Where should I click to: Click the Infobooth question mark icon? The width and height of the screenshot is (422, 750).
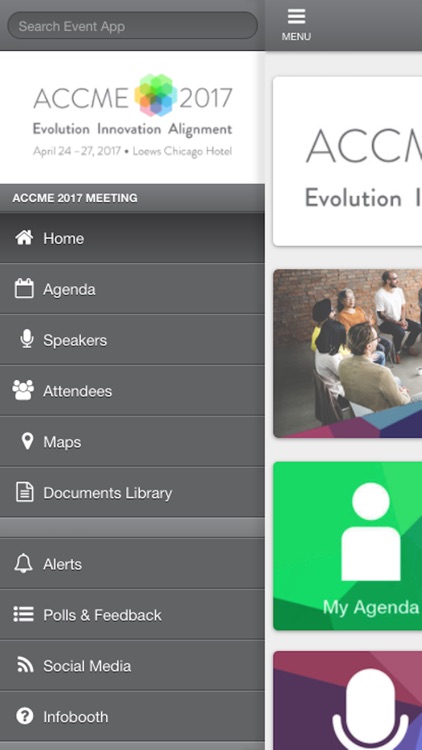(x=24, y=716)
